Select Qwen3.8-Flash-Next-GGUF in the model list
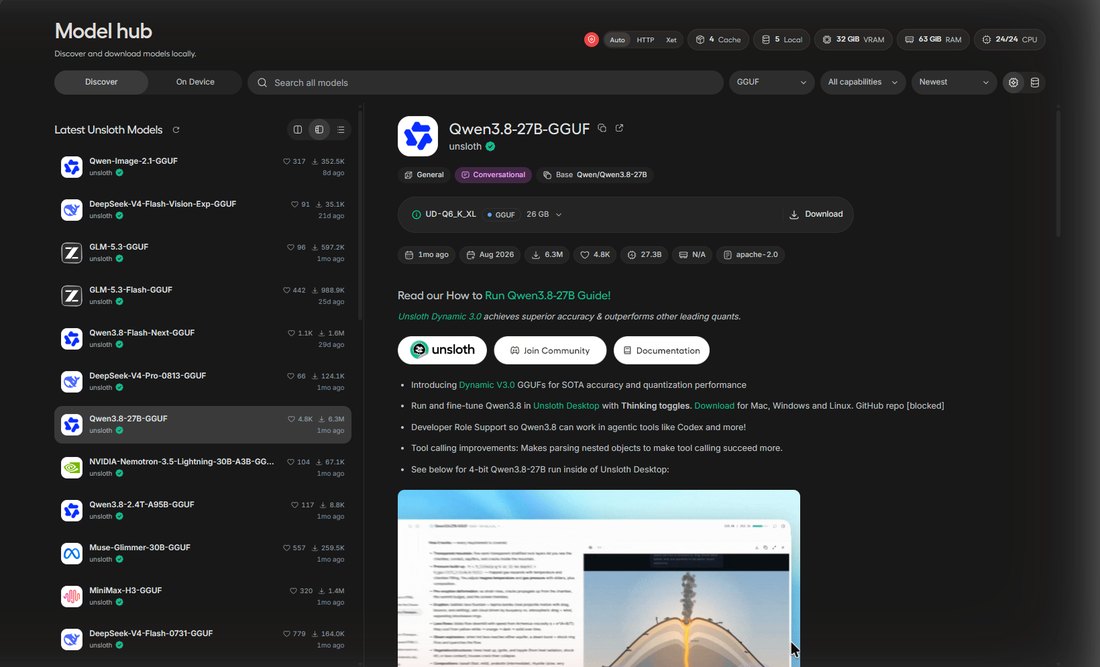Image resolution: width=1100 pixels, height=667 pixels. click(203, 339)
